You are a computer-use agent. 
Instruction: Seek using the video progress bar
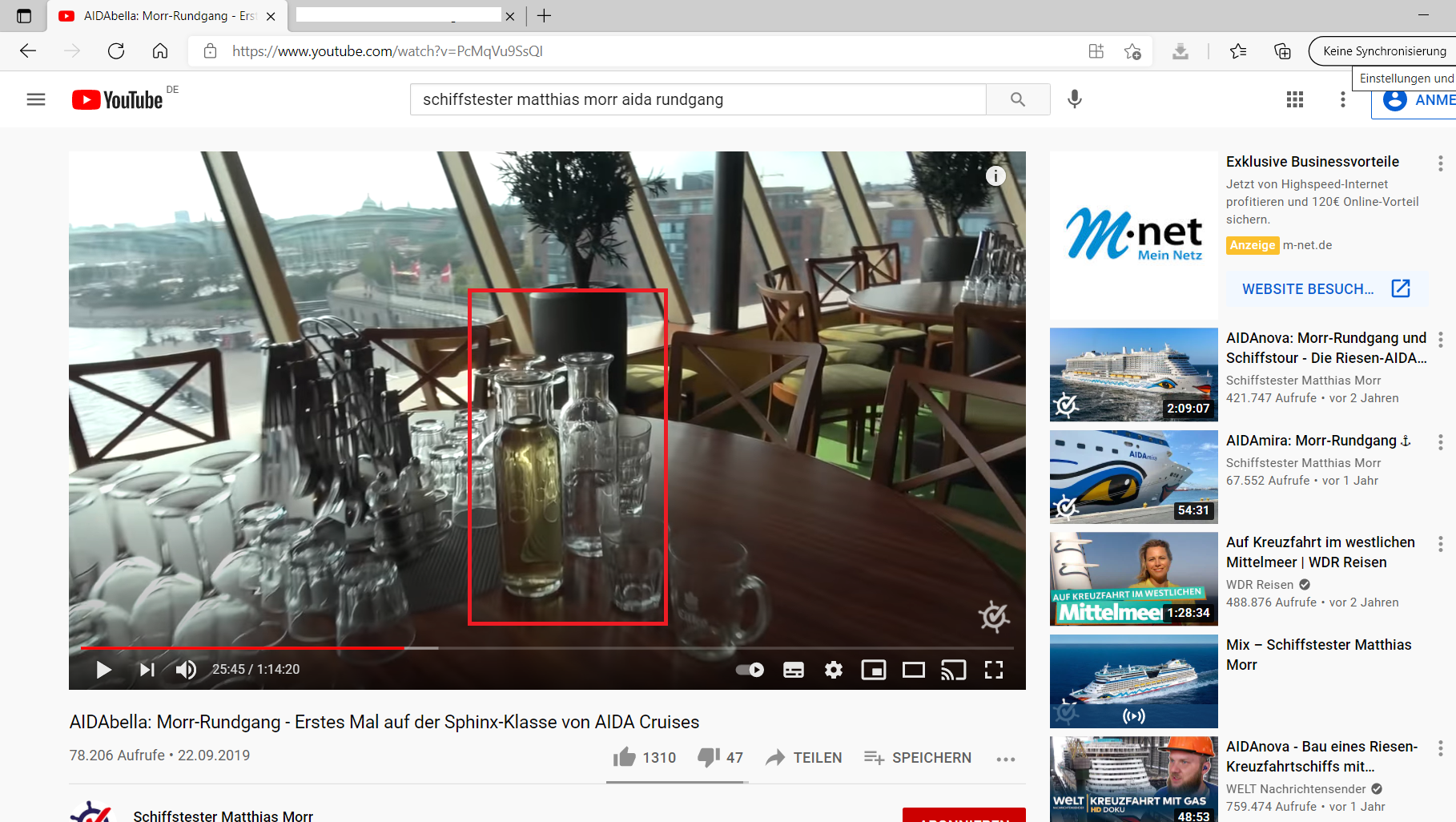point(547,647)
